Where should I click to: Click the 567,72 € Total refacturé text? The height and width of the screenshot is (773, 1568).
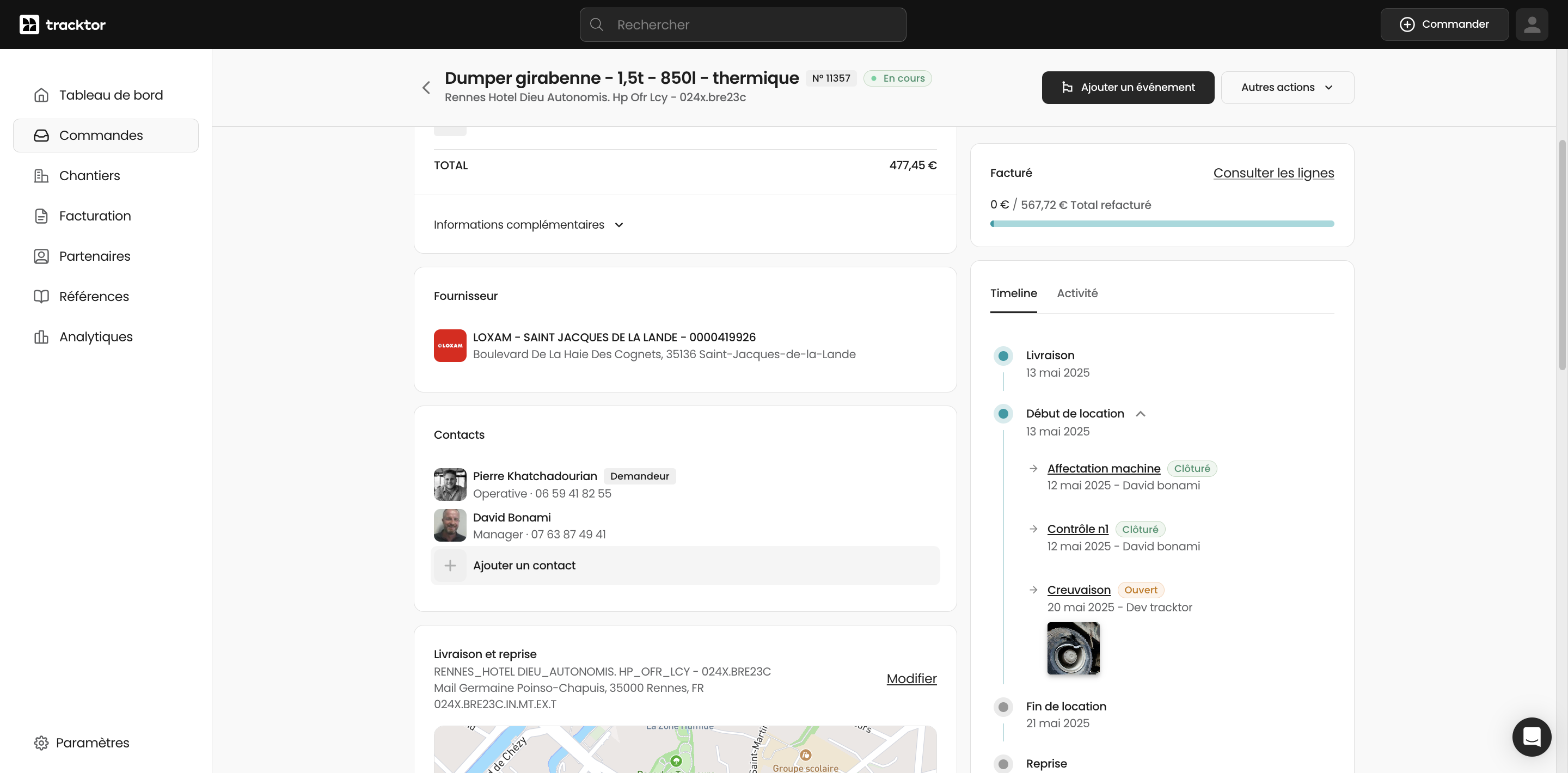point(1086,205)
